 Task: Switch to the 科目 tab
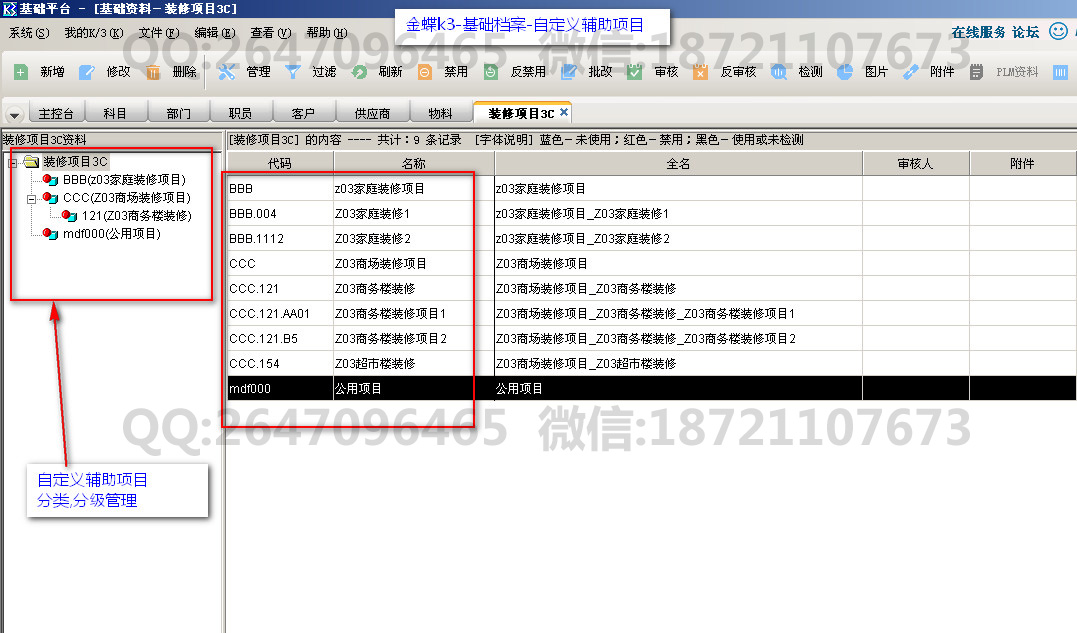coord(115,114)
